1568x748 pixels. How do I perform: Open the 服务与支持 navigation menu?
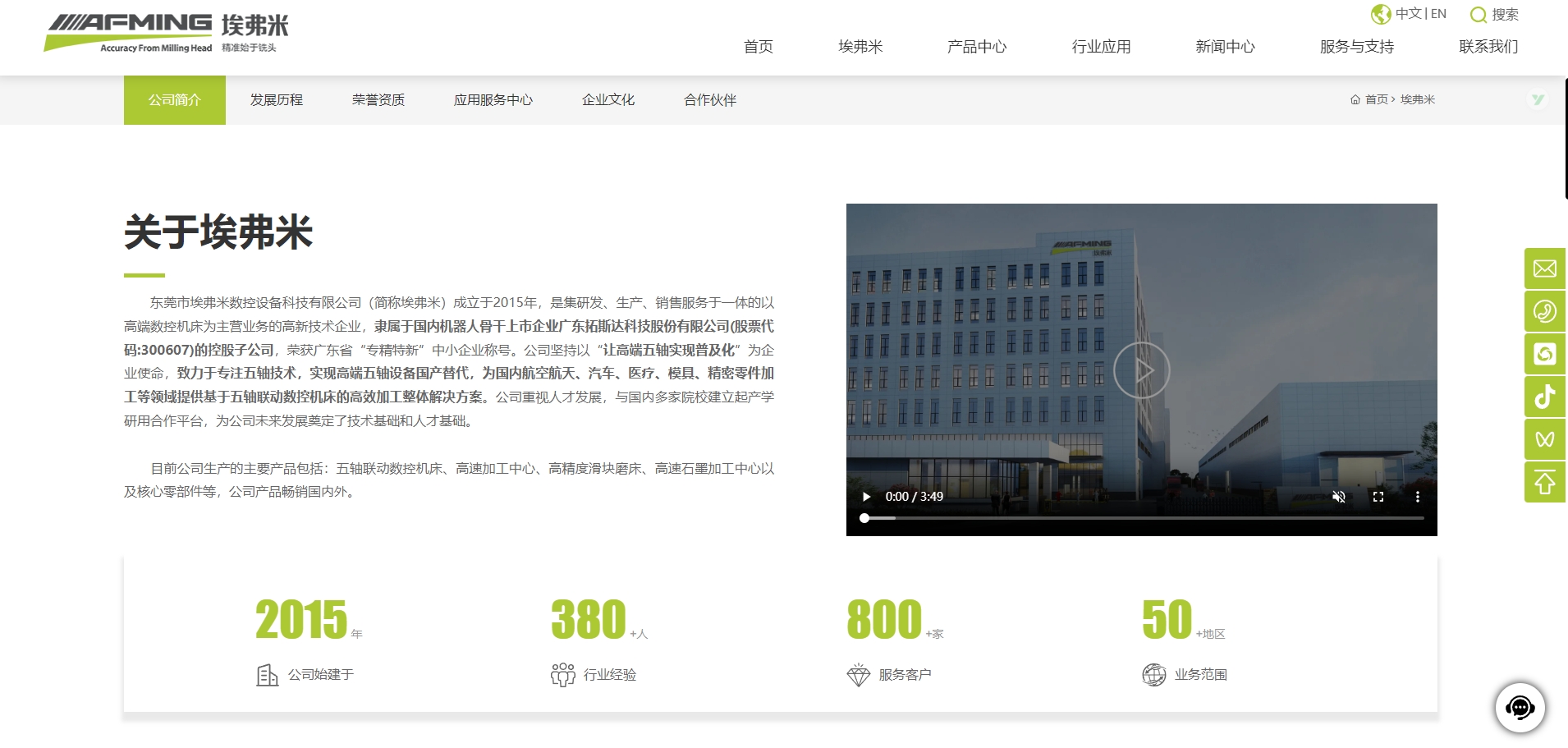pos(1356,47)
